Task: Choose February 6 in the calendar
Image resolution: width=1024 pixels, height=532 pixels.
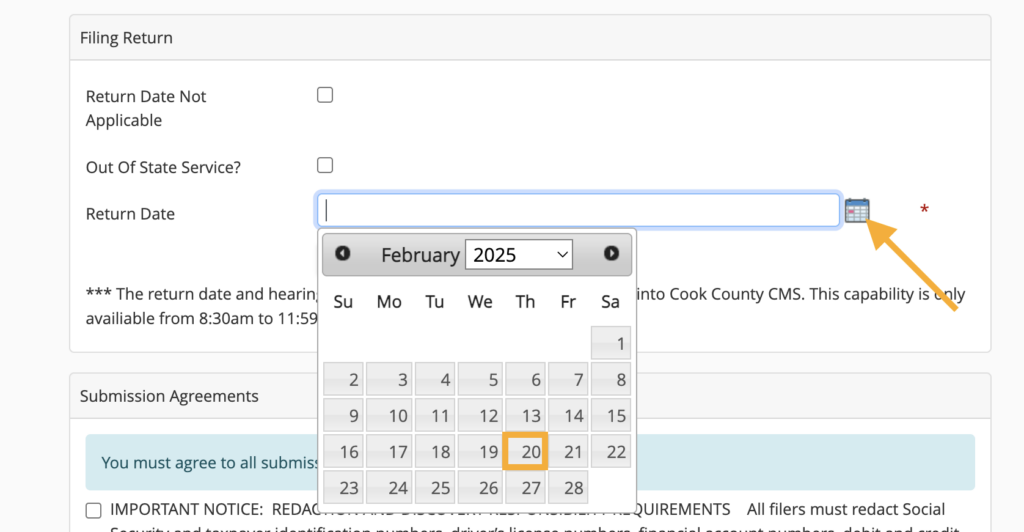Action: (526, 380)
